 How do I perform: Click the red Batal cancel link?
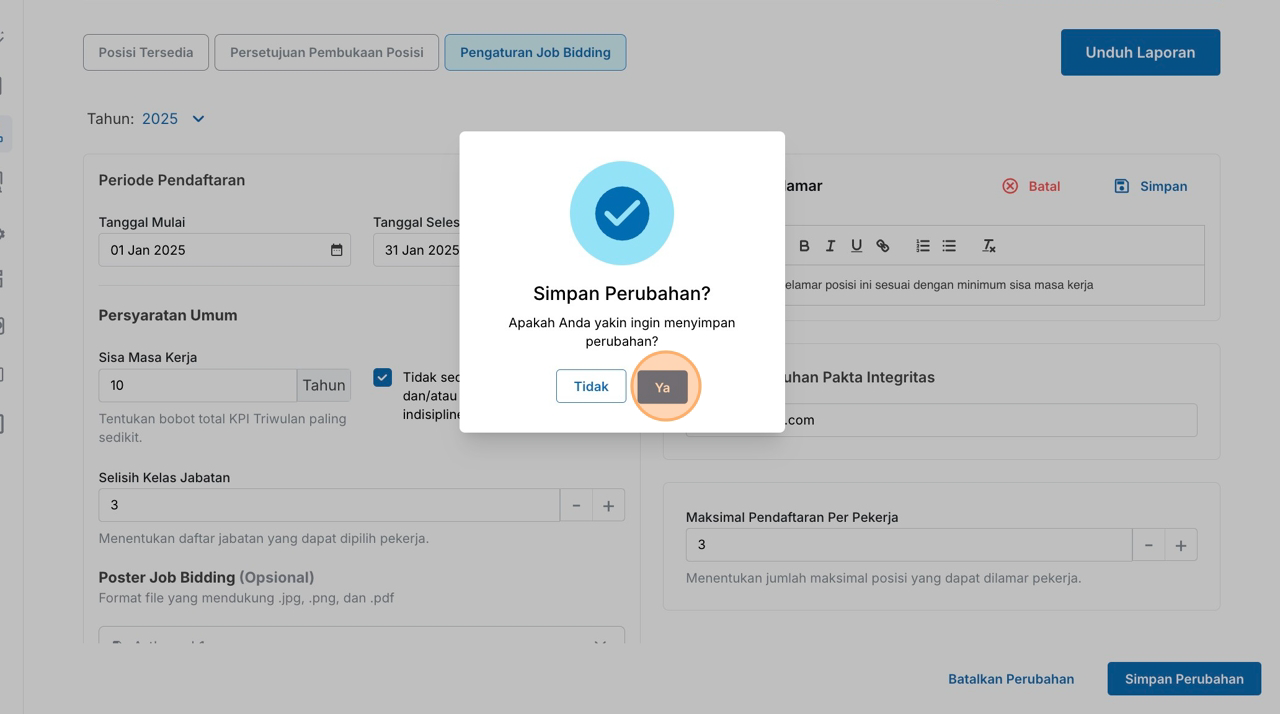(1031, 187)
